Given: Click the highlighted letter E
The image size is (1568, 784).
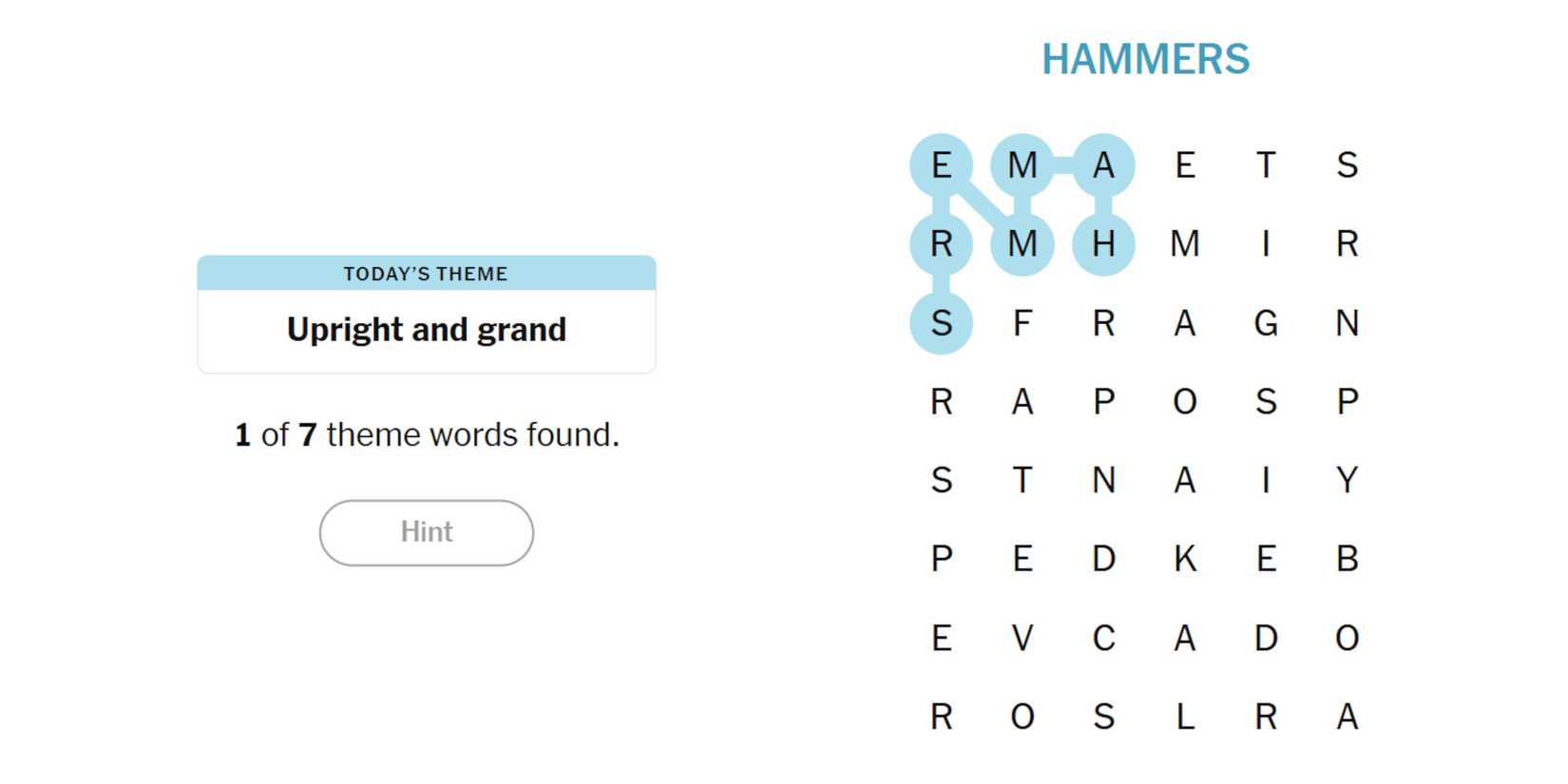Looking at the screenshot, I should (x=941, y=165).
